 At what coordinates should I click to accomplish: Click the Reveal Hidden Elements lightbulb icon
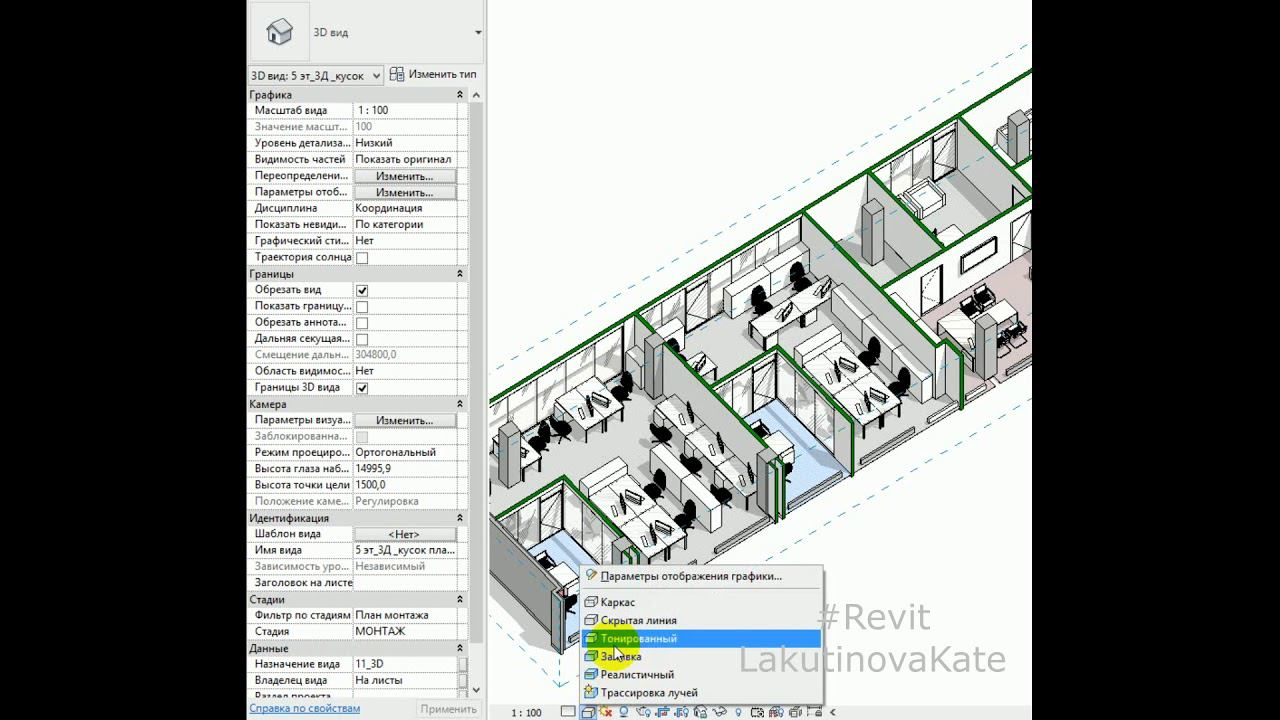pyautogui.click(x=738, y=712)
